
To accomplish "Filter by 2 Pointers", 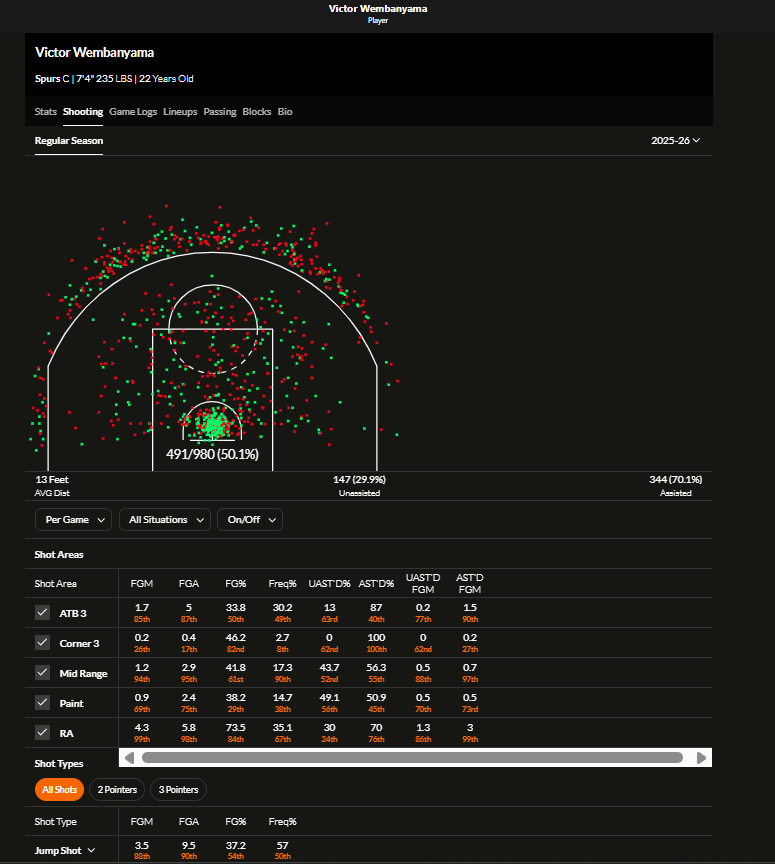I will tap(117, 790).
